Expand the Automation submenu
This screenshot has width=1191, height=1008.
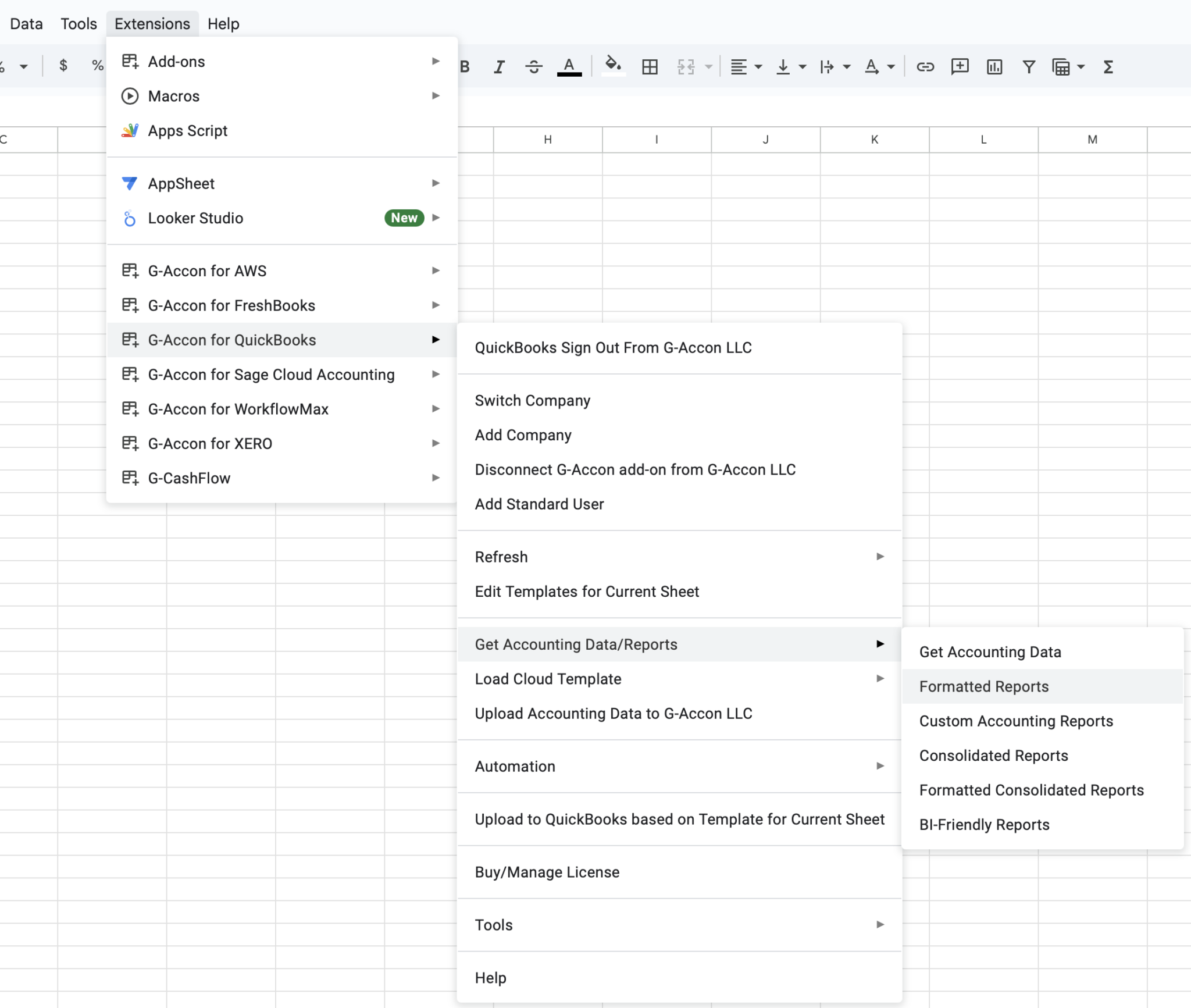click(679, 766)
